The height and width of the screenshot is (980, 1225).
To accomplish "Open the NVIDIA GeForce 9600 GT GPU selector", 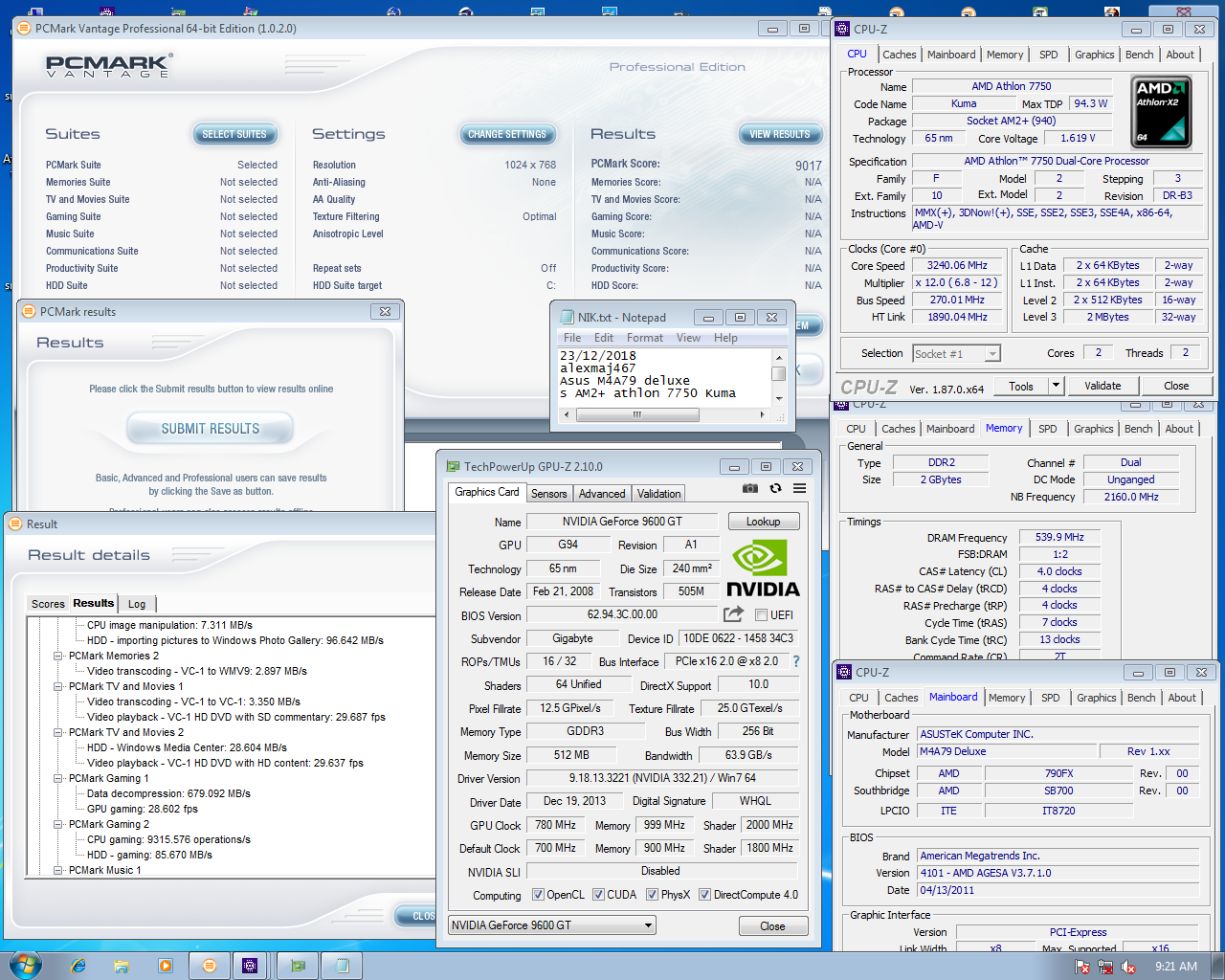I will [552, 925].
